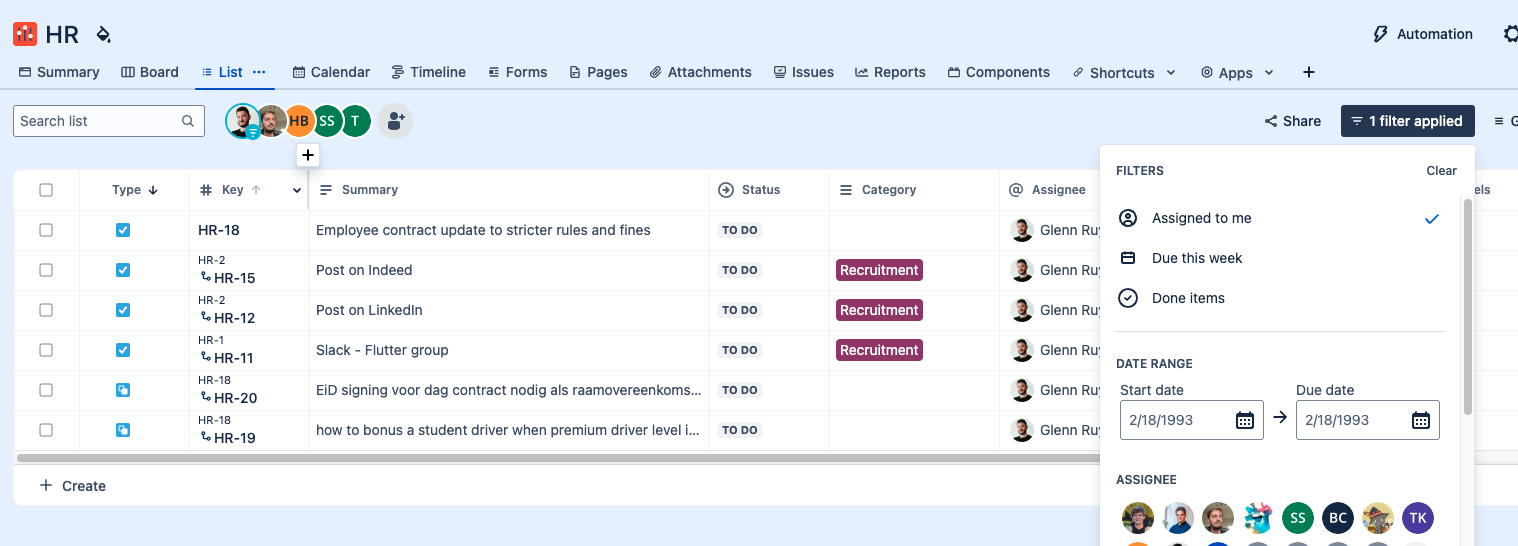Select the BC assignee avatar
This screenshot has height=546, width=1518.
(1338, 518)
